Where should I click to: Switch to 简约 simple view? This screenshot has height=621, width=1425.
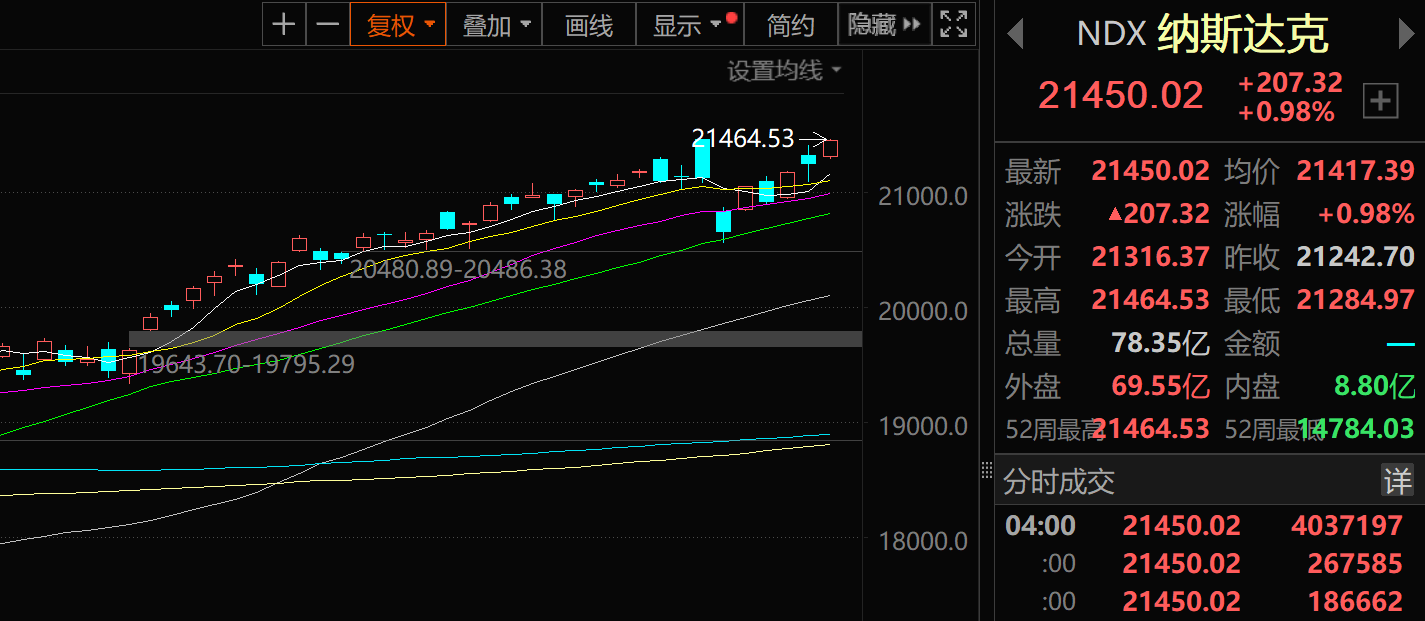pyautogui.click(x=791, y=25)
